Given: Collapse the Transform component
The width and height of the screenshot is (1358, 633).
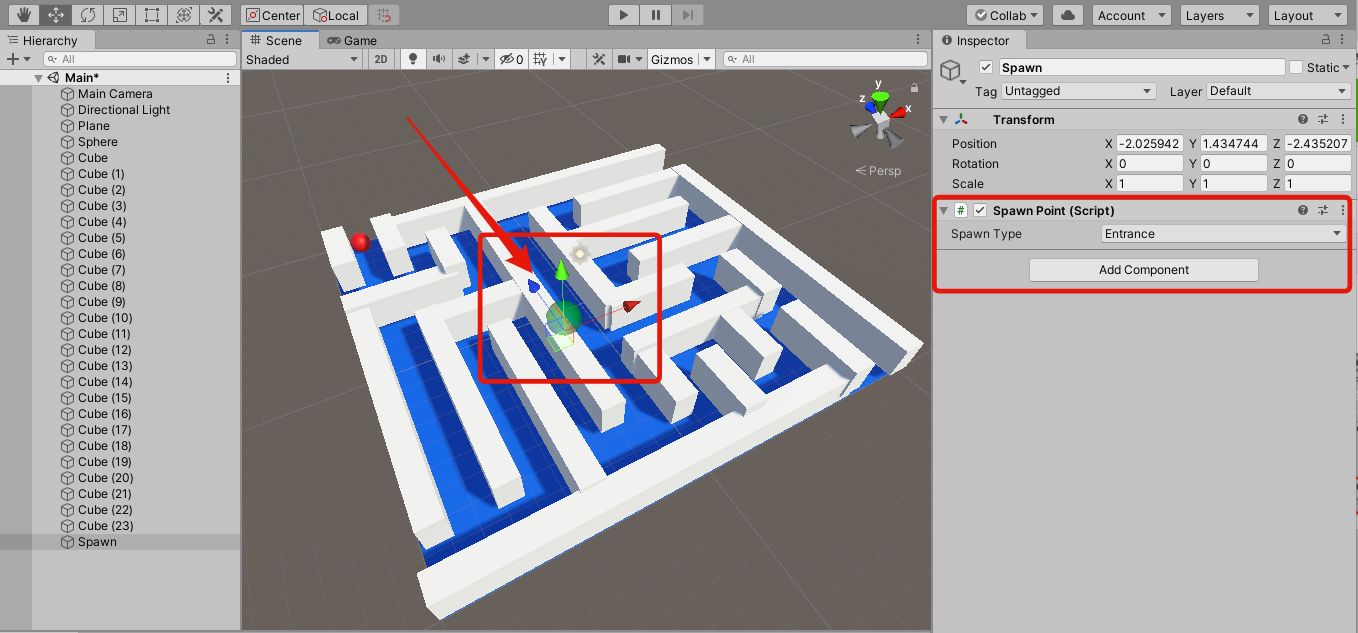Looking at the screenshot, I should tap(943, 119).
